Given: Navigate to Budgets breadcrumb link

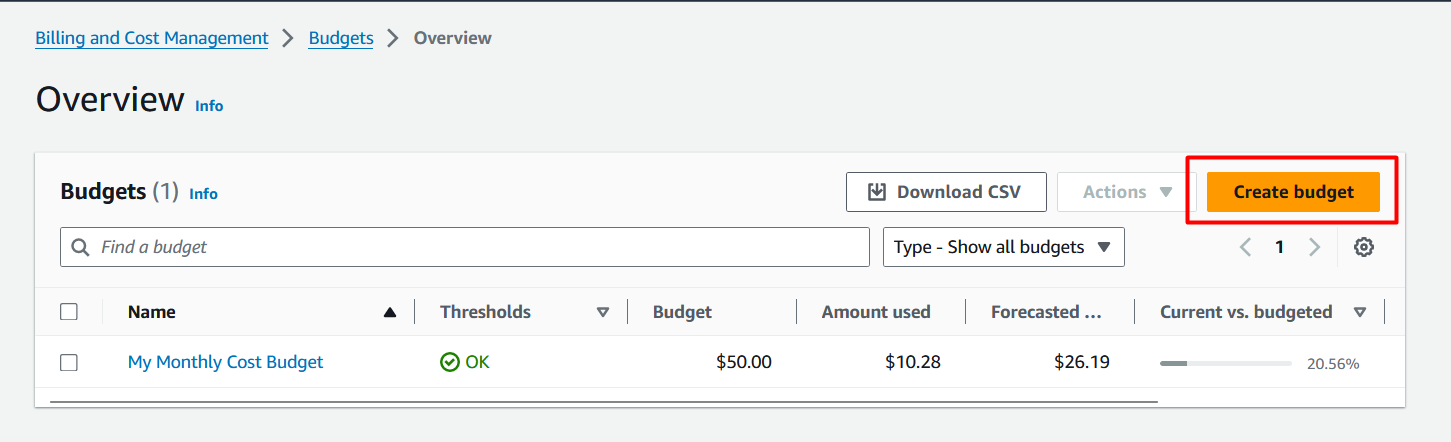Looking at the screenshot, I should click(341, 38).
